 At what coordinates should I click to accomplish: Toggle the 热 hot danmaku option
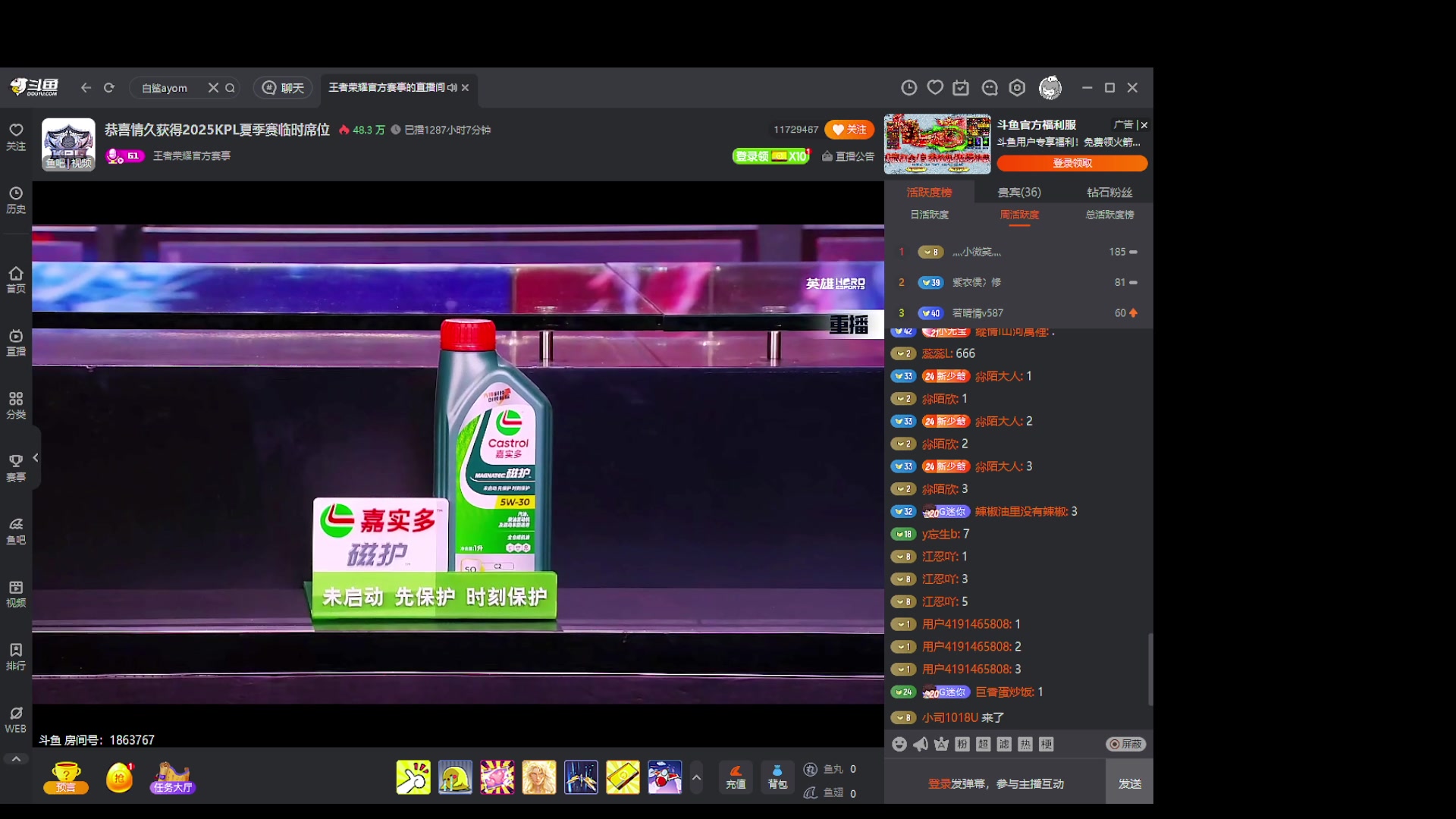(1025, 745)
